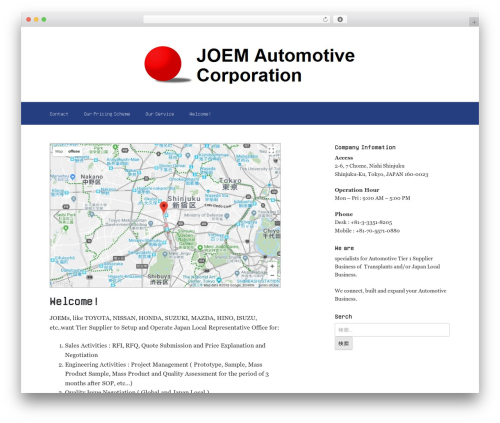Image resolution: width=500 pixels, height=423 pixels.
Task: Open the Welcome! menu item
Action: 200,114
